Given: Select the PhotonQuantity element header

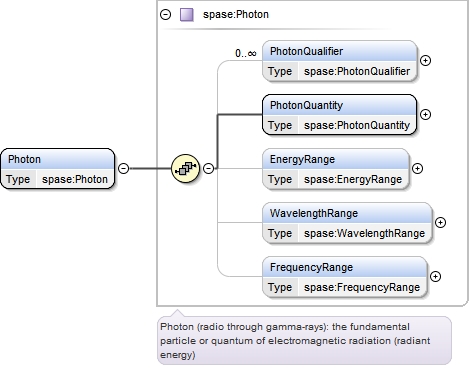Looking at the screenshot, I should pyautogui.click(x=339, y=105).
